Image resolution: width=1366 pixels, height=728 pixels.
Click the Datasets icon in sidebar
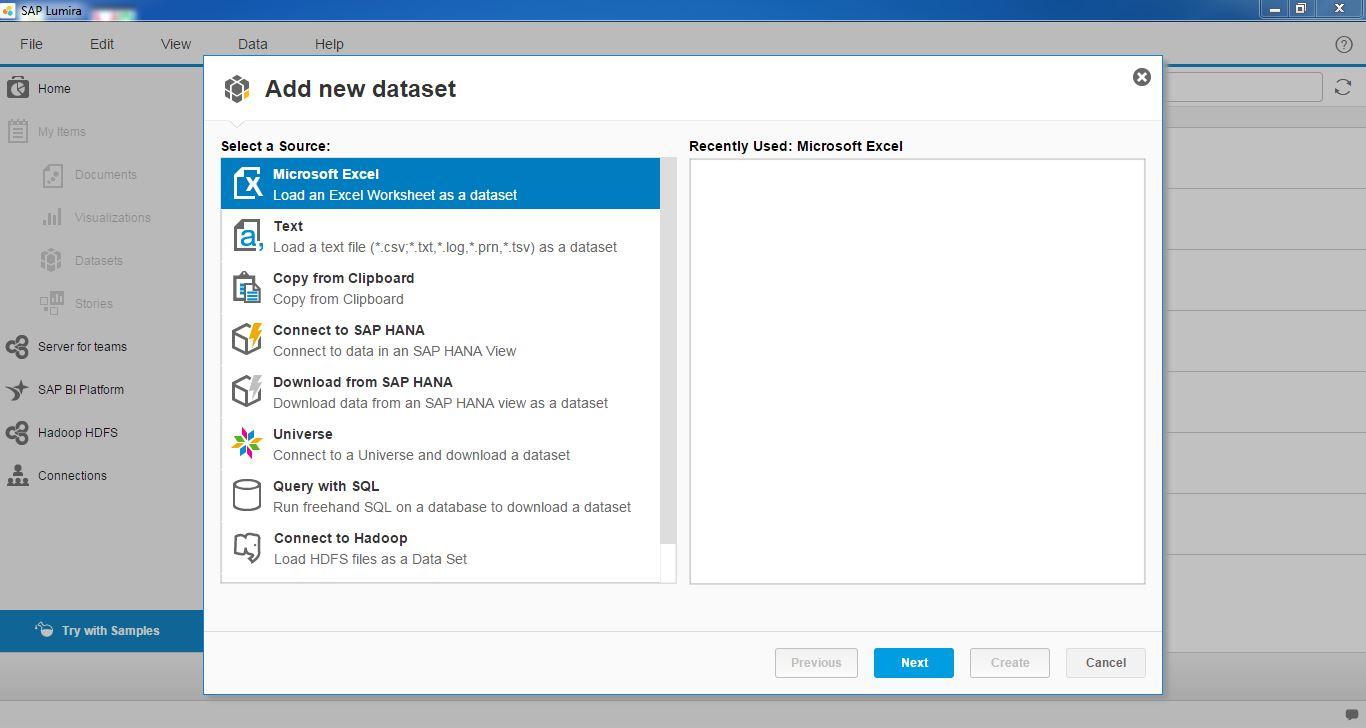(x=51, y=260)
